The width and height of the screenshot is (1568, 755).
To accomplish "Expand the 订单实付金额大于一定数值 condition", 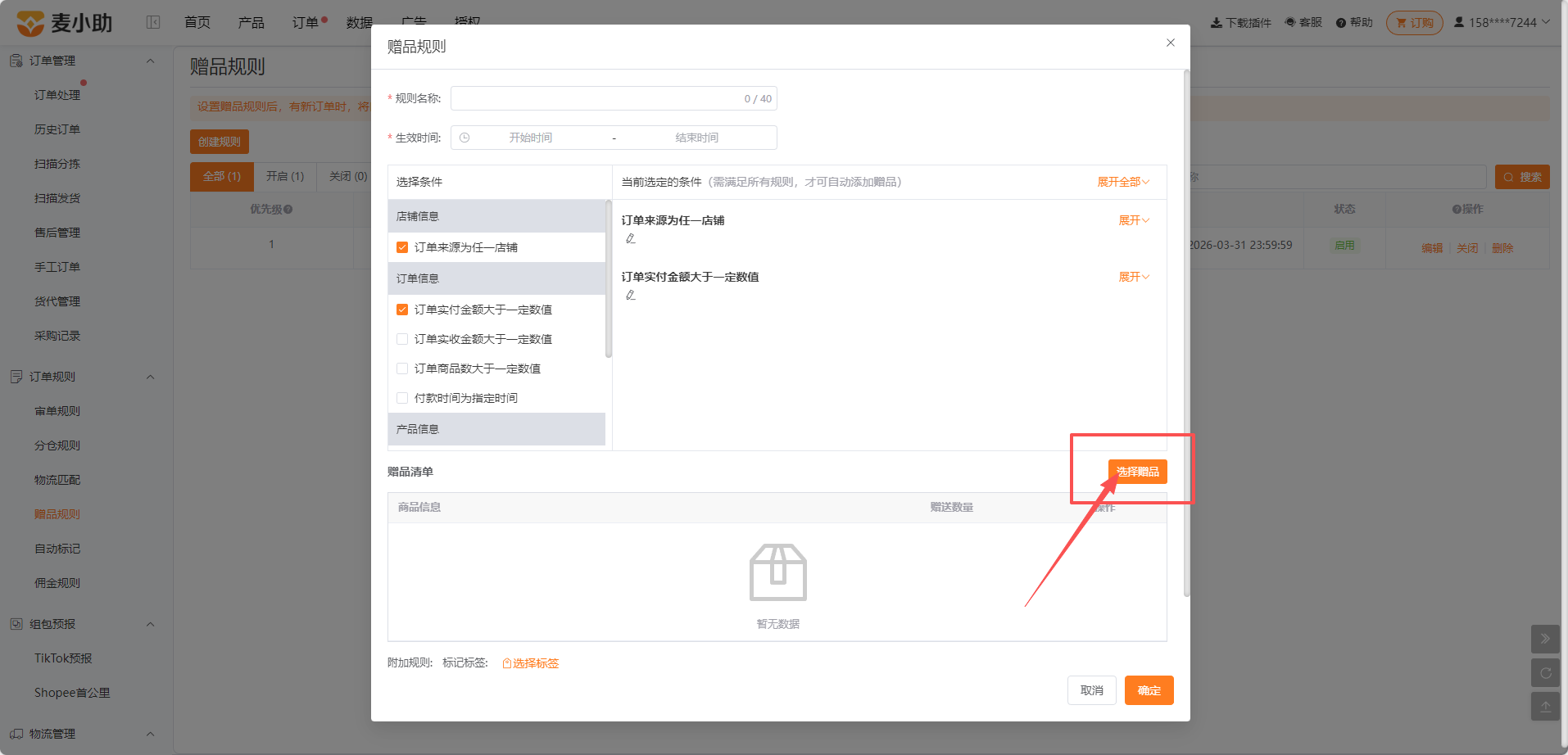I will [1134, 277].
